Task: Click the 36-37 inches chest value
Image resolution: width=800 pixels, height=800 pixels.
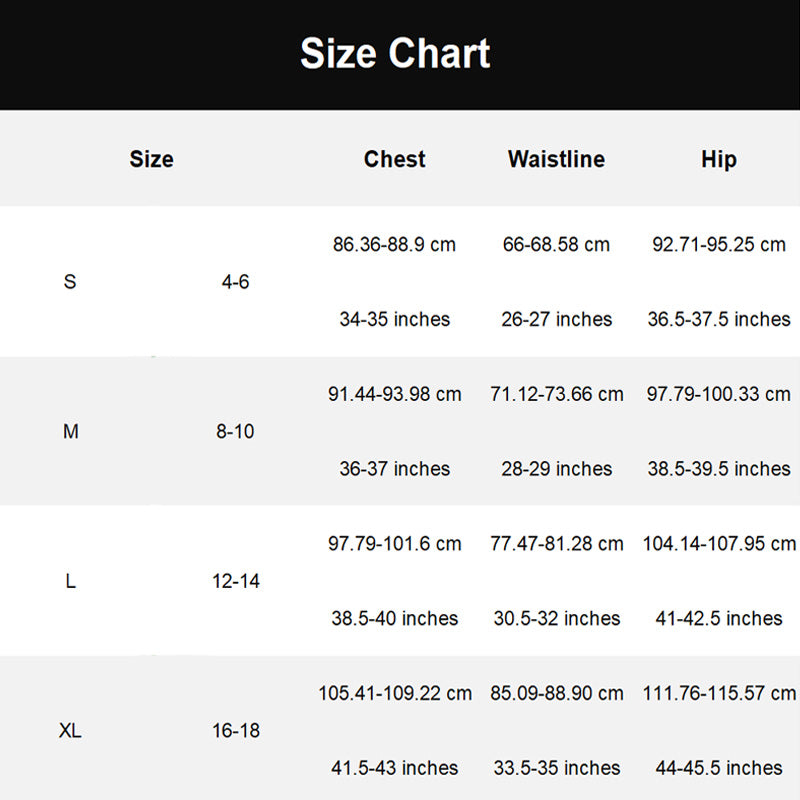Action: click(x=394, y=469)
